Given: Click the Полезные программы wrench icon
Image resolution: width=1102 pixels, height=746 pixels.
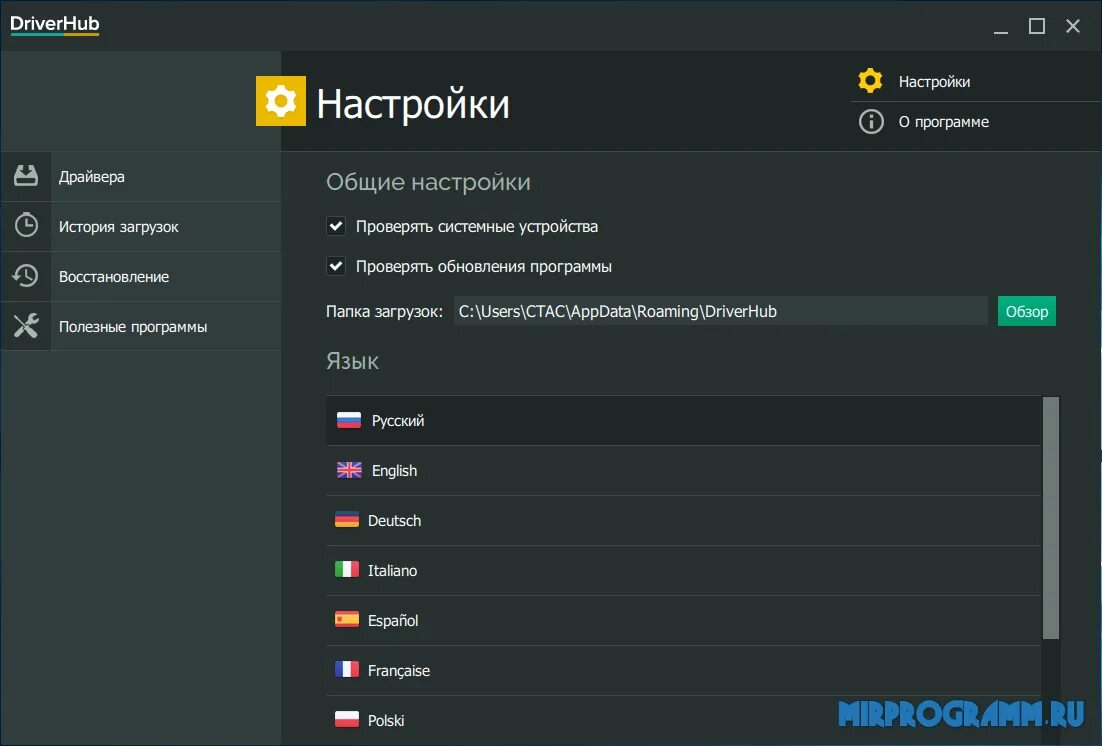Looking at the screenshot, I should [x=26, y=326].
